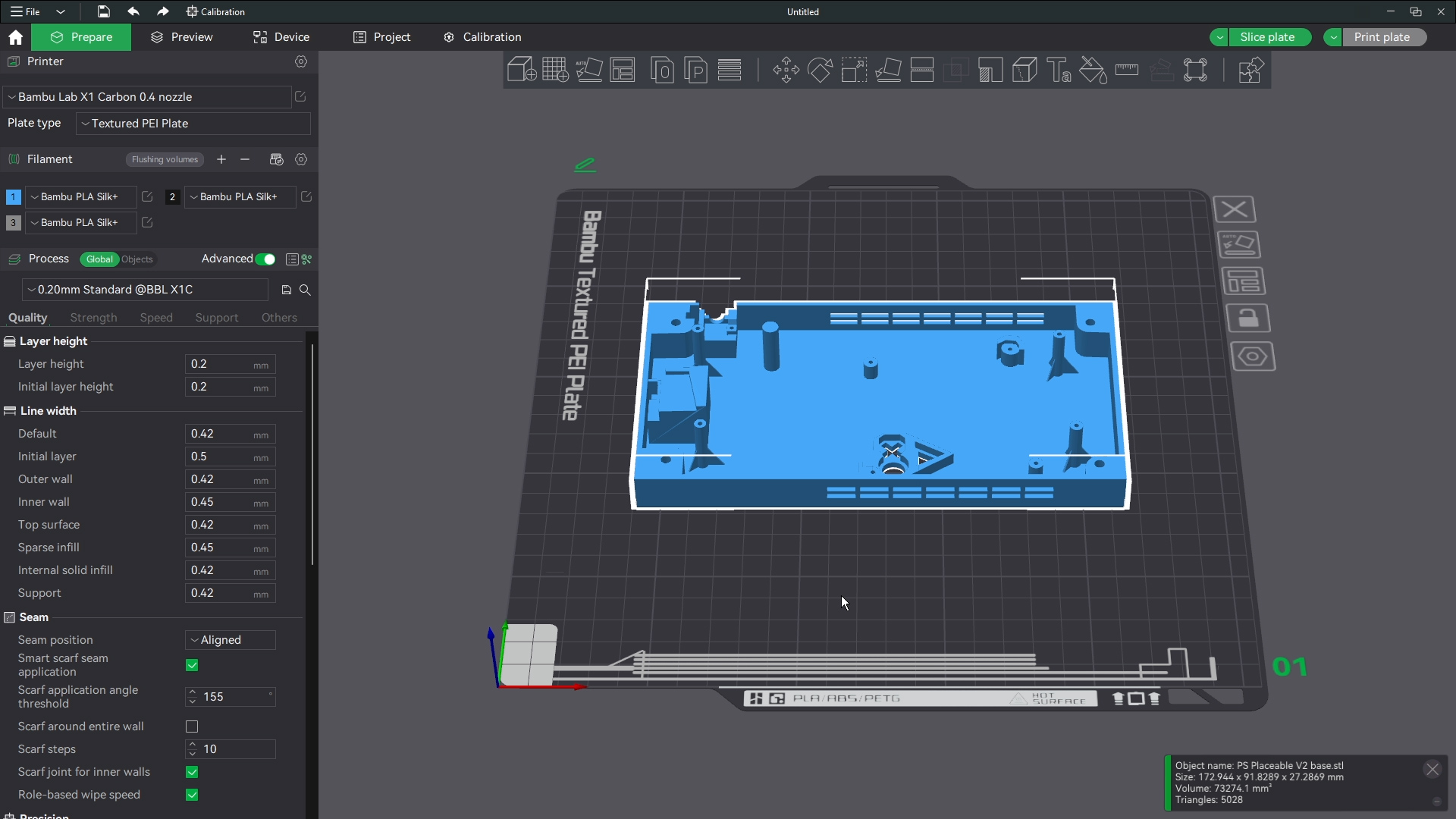Screen dimensions: 1456x819
Task: Click the Slice plate button
Action: (x=1267, y=37)
